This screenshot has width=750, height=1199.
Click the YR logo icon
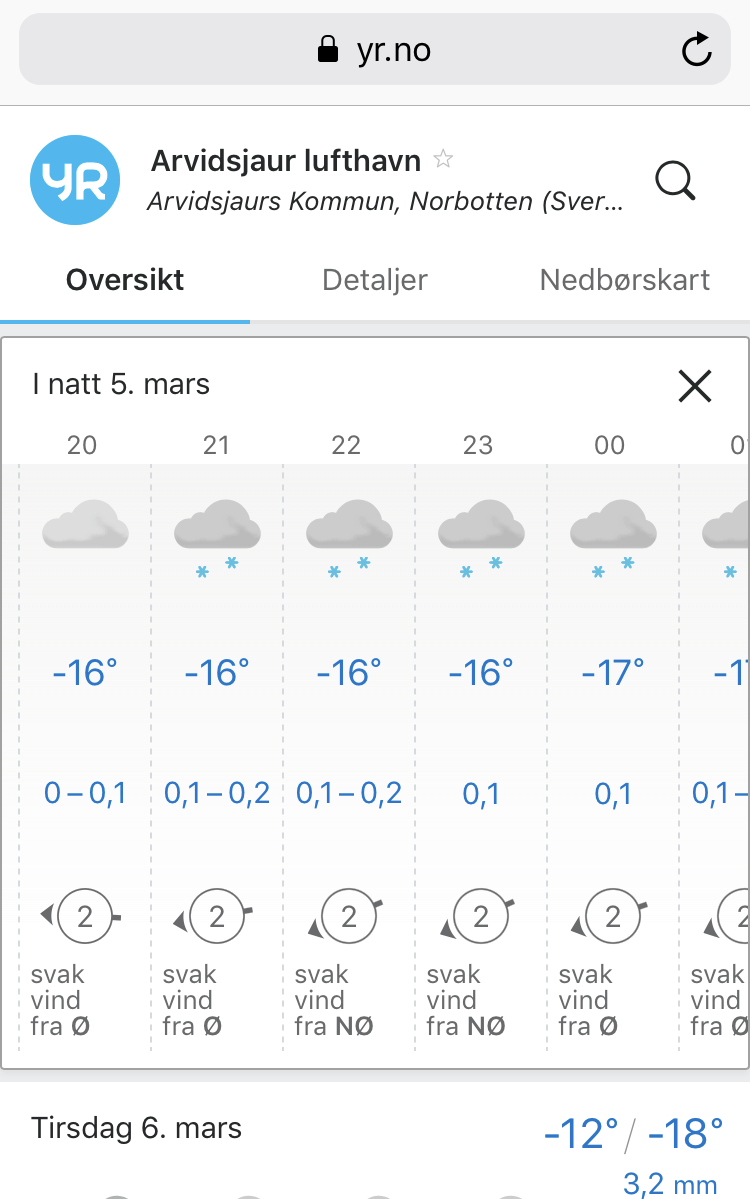75,180
